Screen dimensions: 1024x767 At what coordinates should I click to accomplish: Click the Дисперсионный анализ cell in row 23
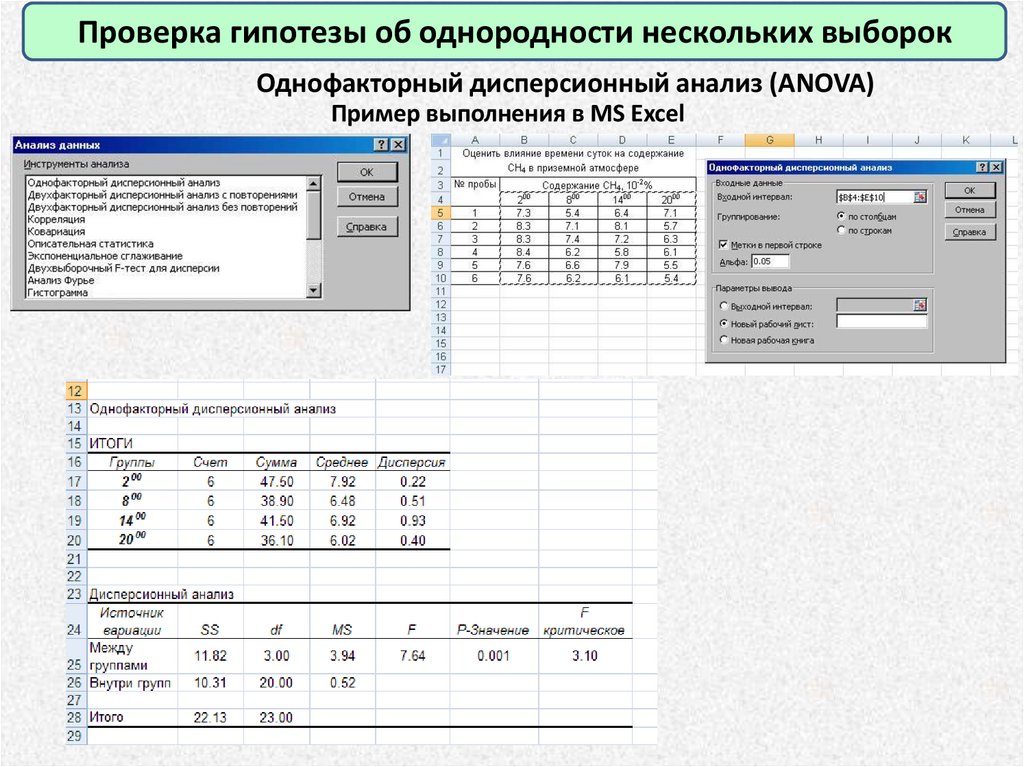(161, 595)
